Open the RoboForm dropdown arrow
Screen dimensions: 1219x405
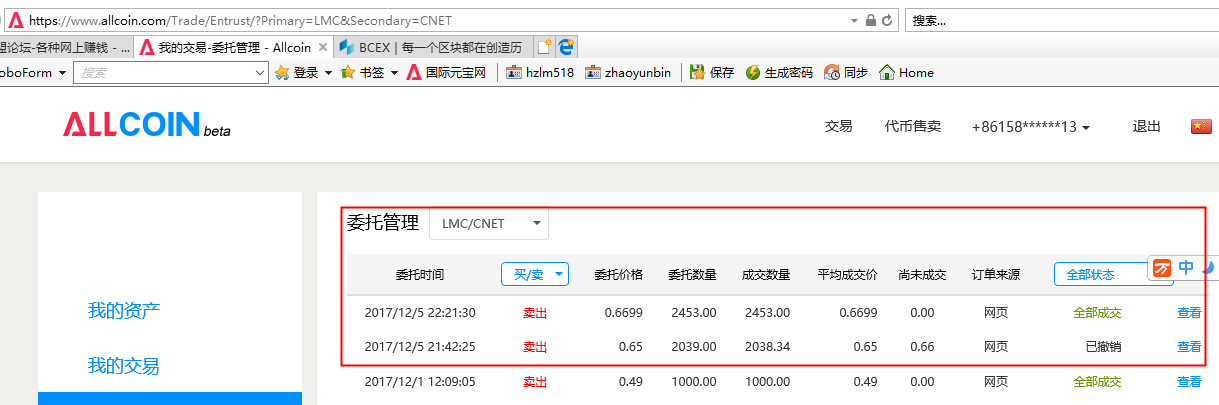coord(63,73)
